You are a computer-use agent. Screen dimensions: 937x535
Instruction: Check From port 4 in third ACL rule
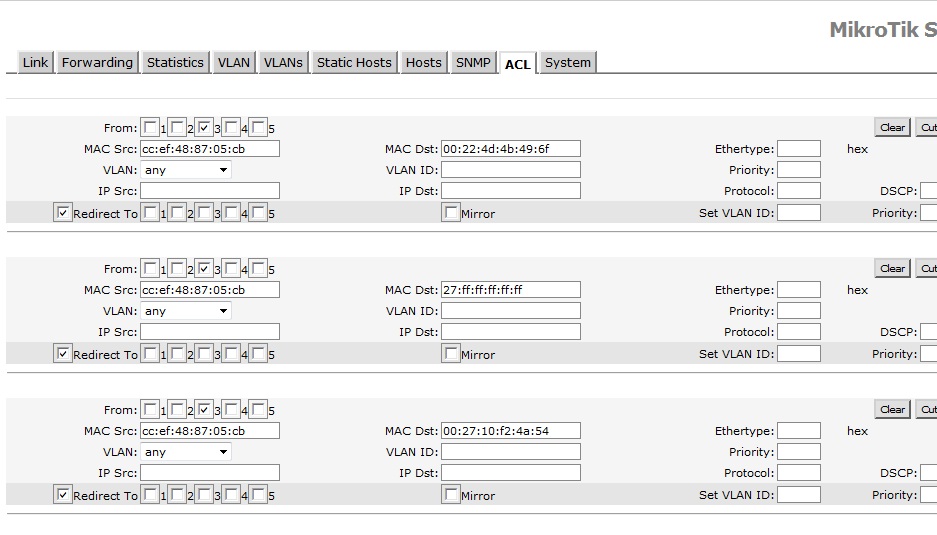click(x=231, y=409)
